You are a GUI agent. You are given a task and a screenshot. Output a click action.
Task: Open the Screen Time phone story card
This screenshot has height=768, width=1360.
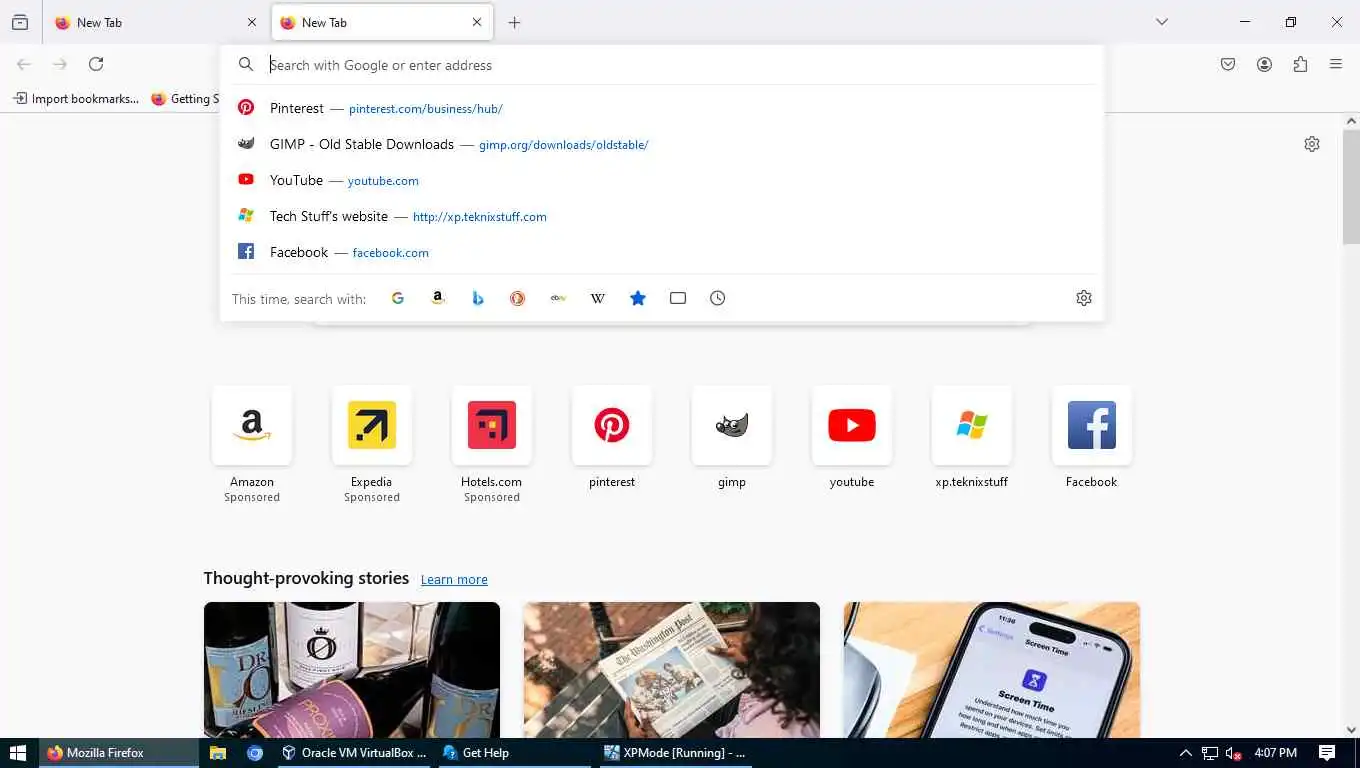click(x=991, y=670)
